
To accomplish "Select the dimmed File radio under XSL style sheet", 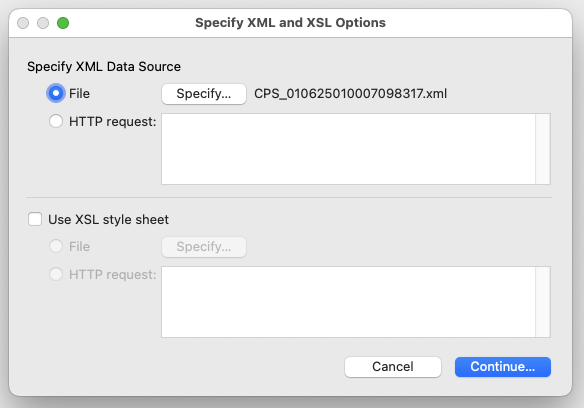I will pos(56,246).
